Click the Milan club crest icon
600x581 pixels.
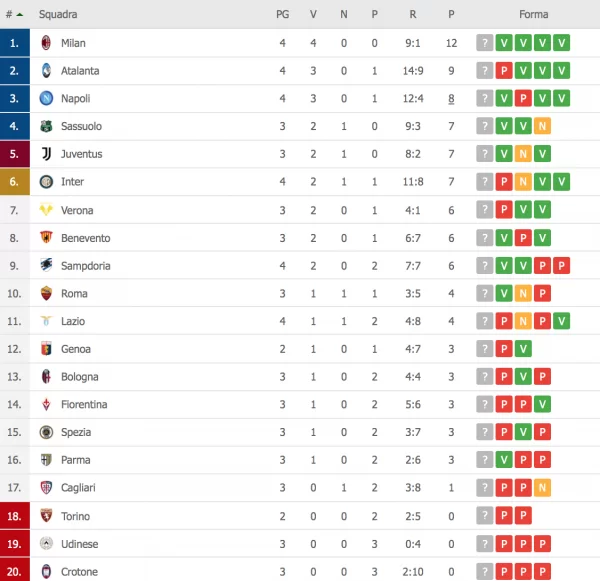pos(45,43)
